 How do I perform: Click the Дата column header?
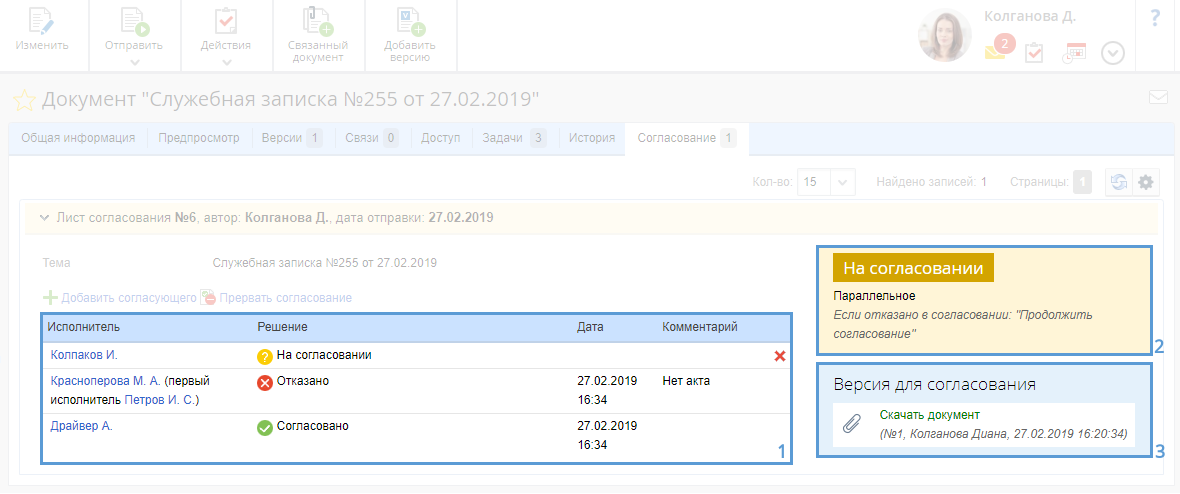590,327
